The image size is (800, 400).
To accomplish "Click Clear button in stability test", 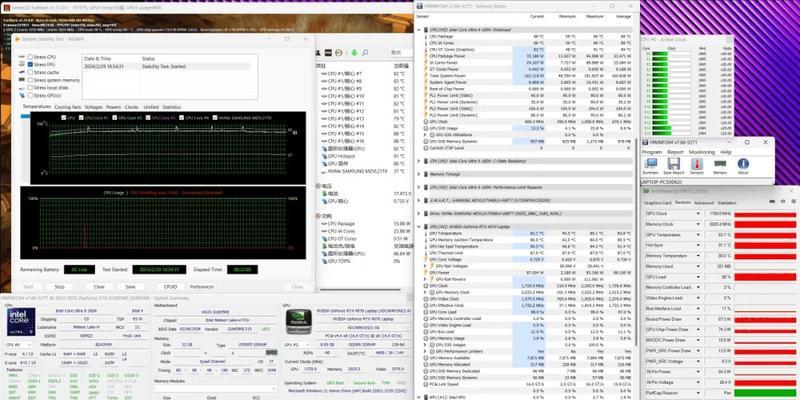I will tap(99, 287).
